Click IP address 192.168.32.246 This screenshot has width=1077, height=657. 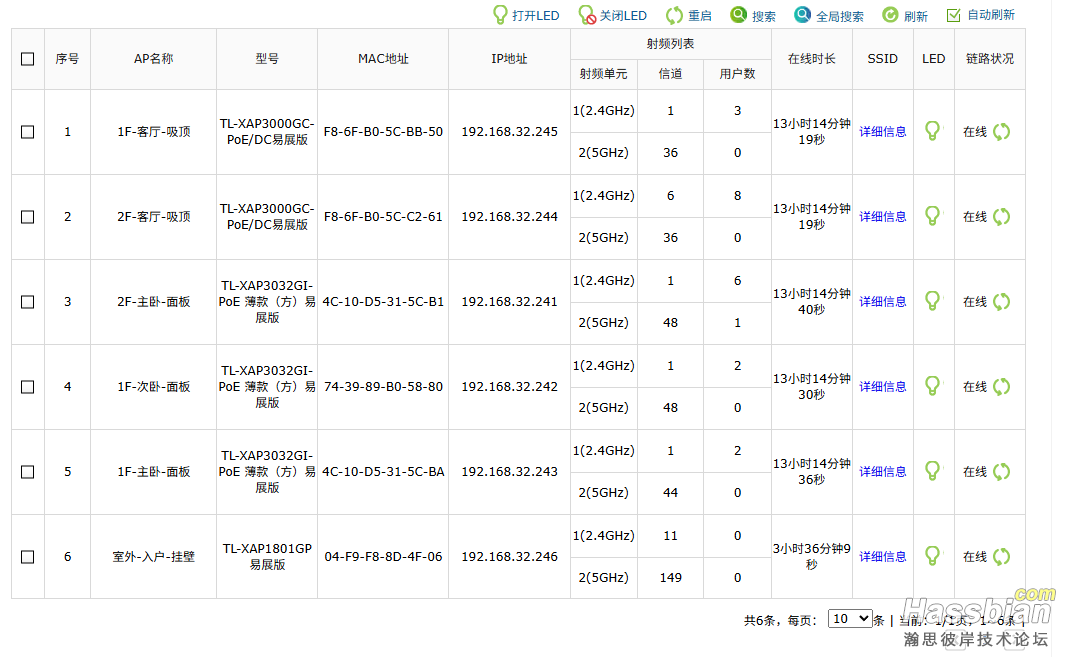point(510,557)
